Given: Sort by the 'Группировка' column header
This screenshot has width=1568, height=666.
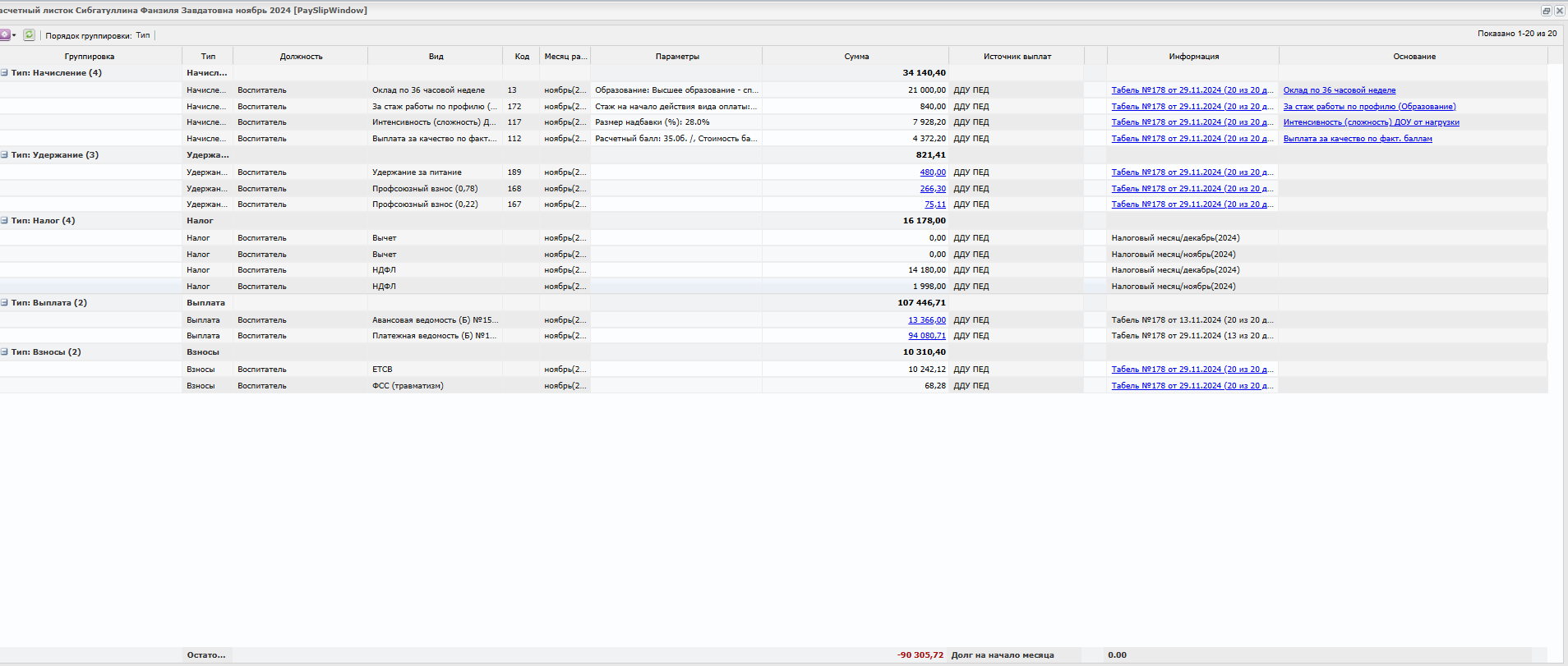Looking at the screenshot, I should tap(90, 57).
